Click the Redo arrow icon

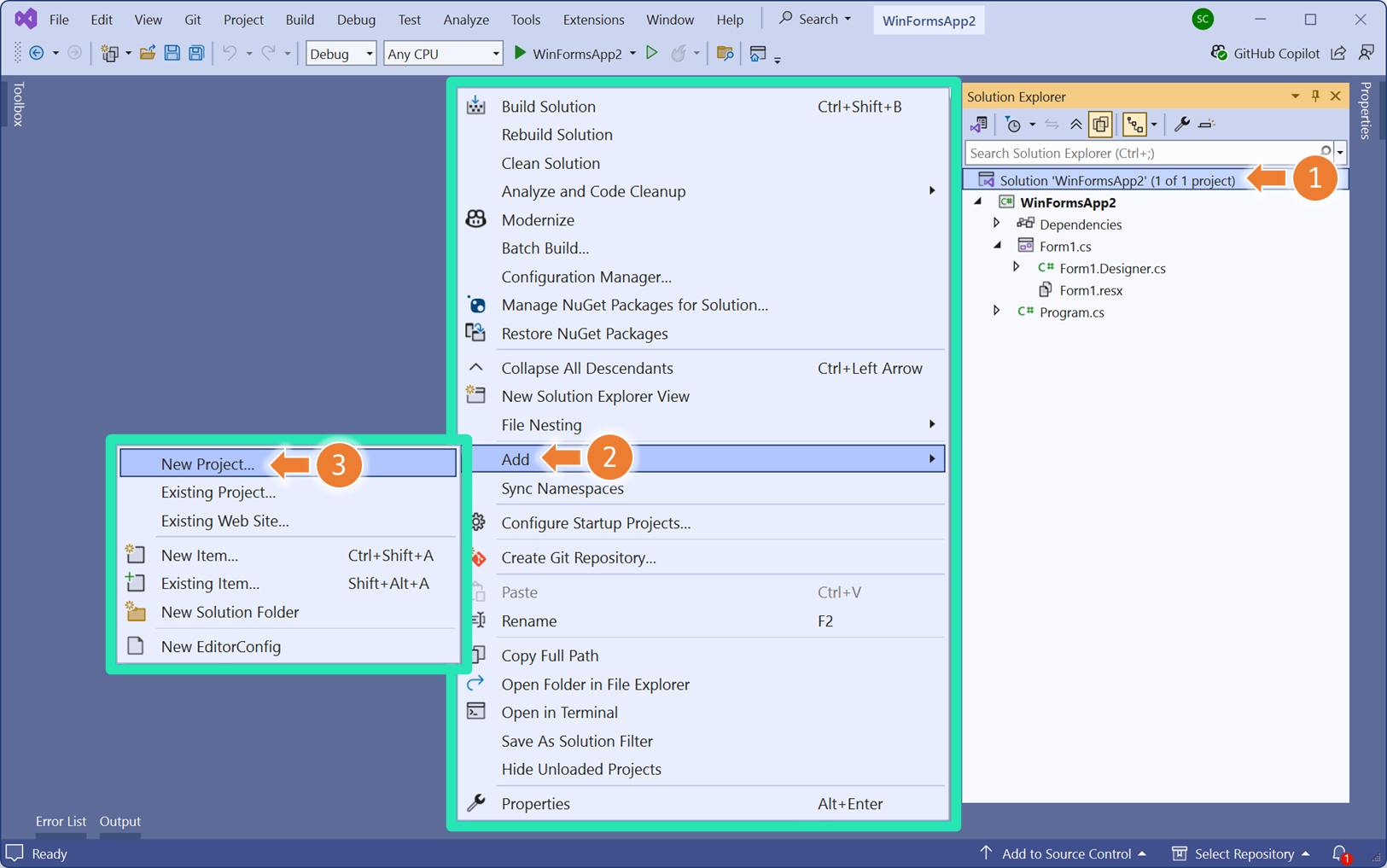(x=268, y=53)
